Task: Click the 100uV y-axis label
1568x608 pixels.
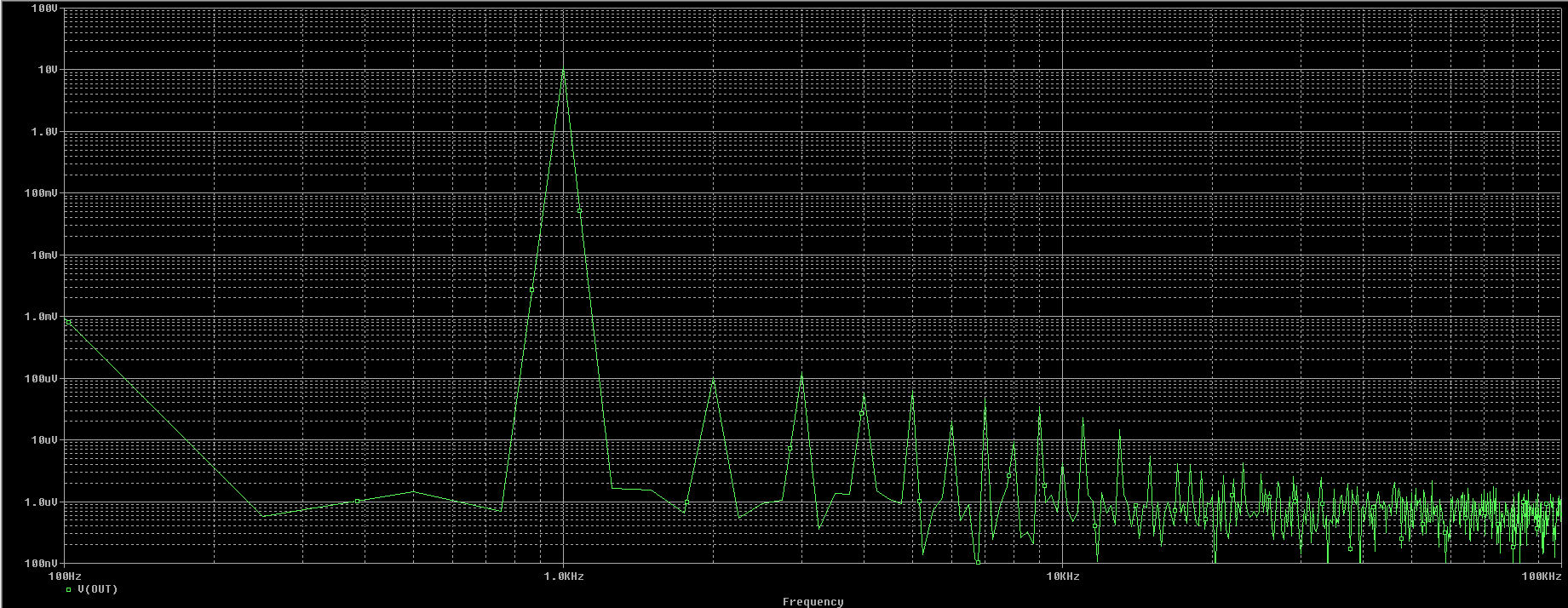Action: tap(41, 379)
